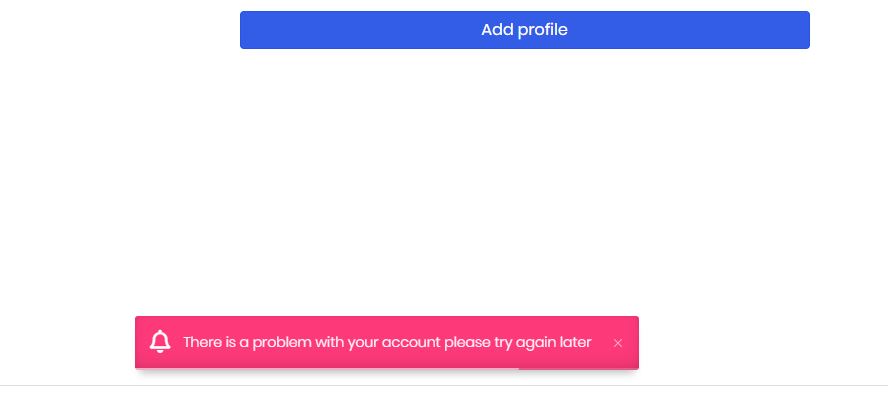
Task: Dismiss the error toast with the X
Action: point(618,343)
